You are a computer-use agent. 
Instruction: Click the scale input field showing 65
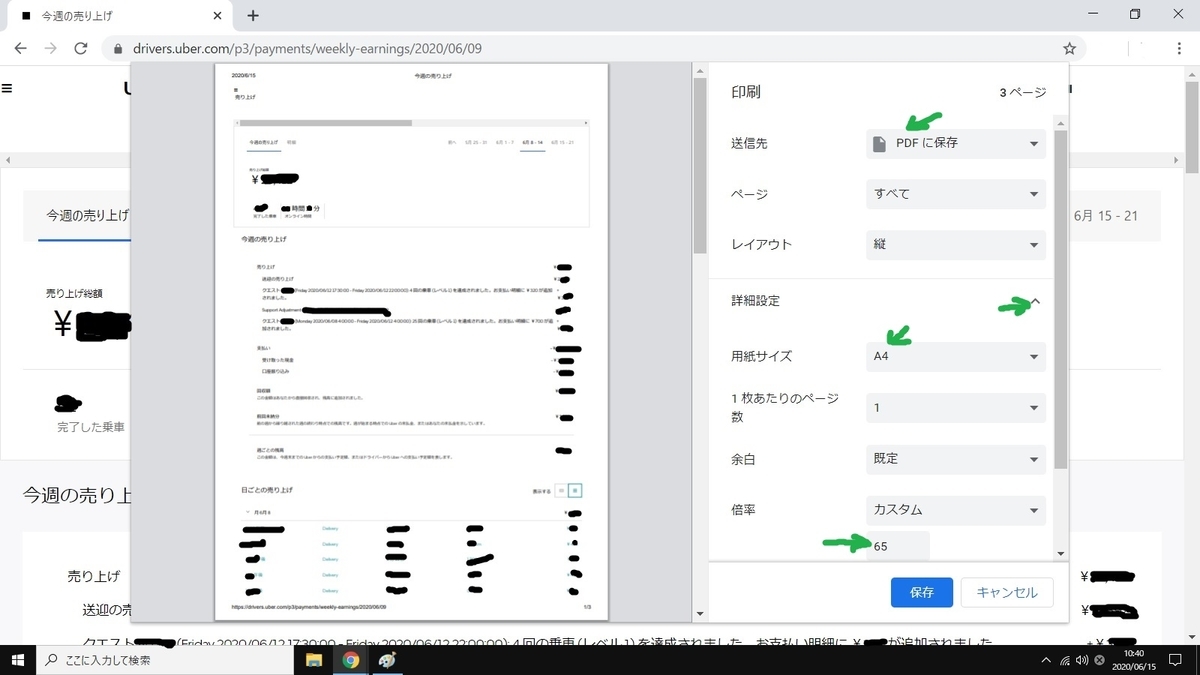(898, 546)
